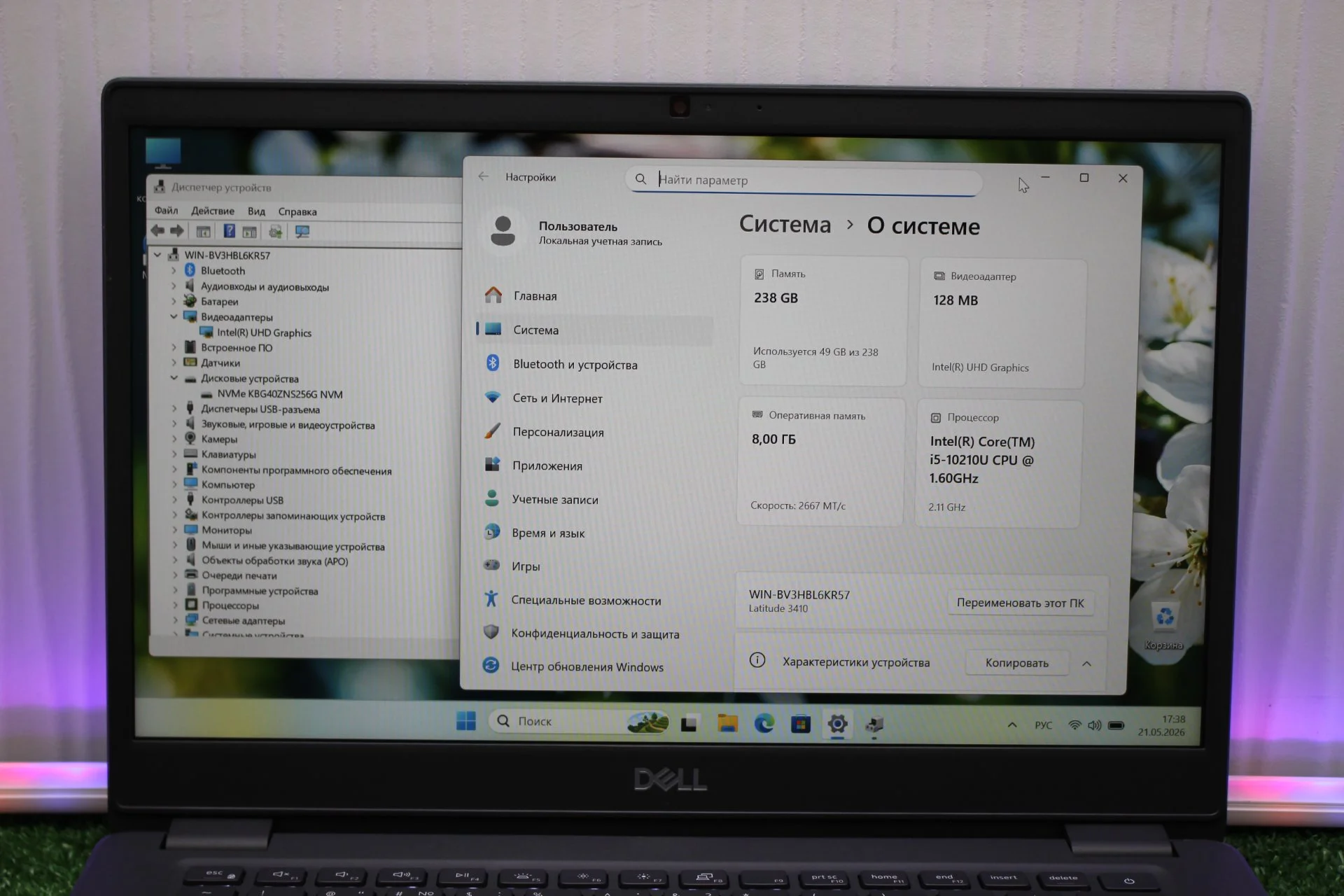This screenshot has height=896, width=1344.
Task: Select the Bluetooth и устройства sidebar icon
Action: point(493,363)
